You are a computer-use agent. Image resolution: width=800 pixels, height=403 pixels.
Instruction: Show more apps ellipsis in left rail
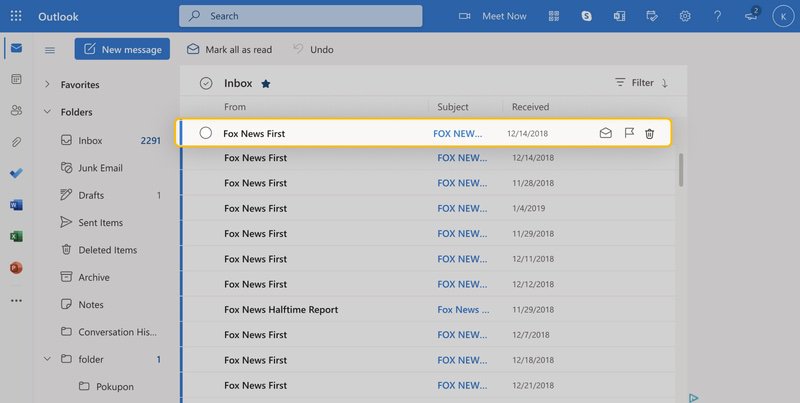(x=16, y=300)
